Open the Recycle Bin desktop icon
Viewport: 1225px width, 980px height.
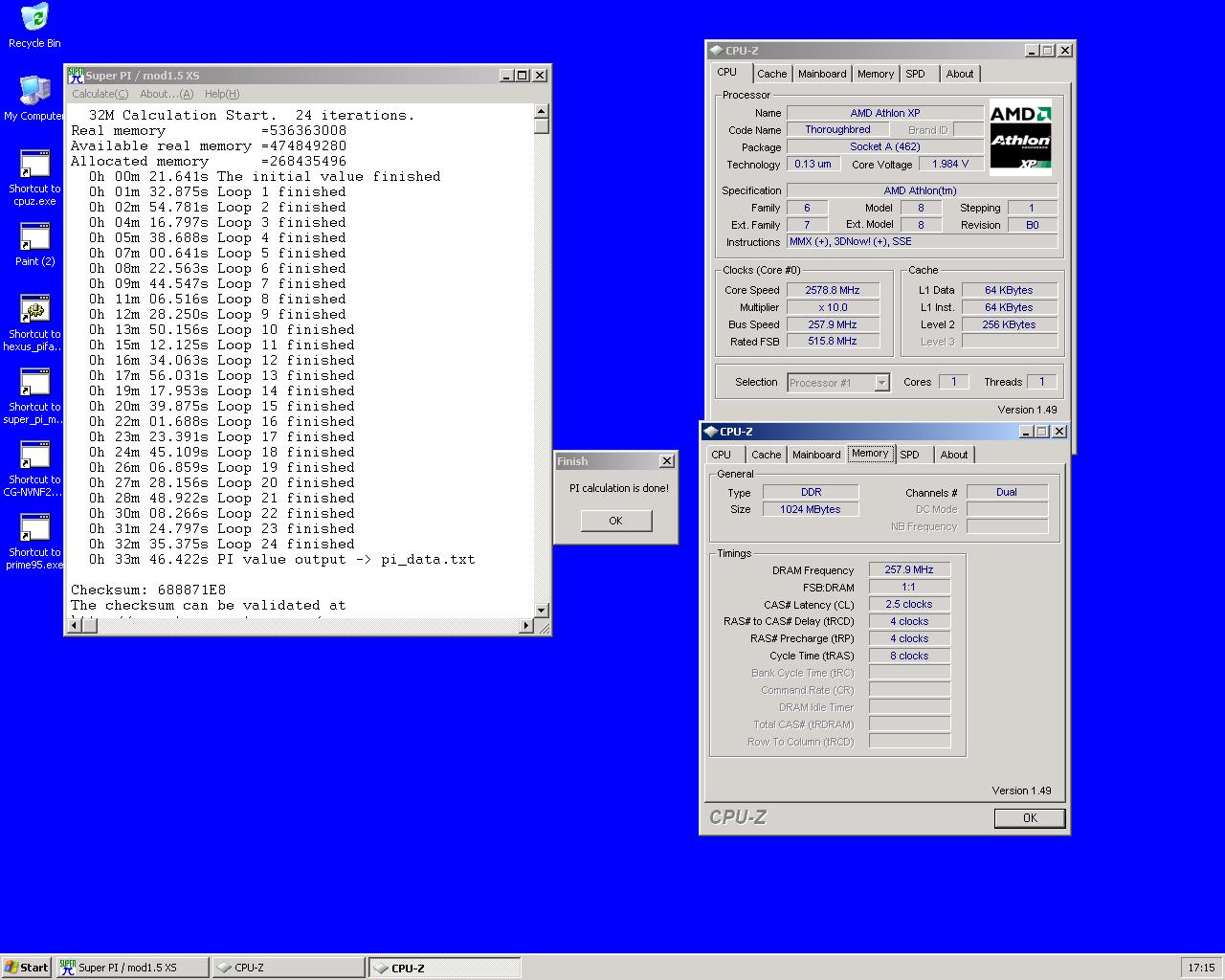[34, 25]
